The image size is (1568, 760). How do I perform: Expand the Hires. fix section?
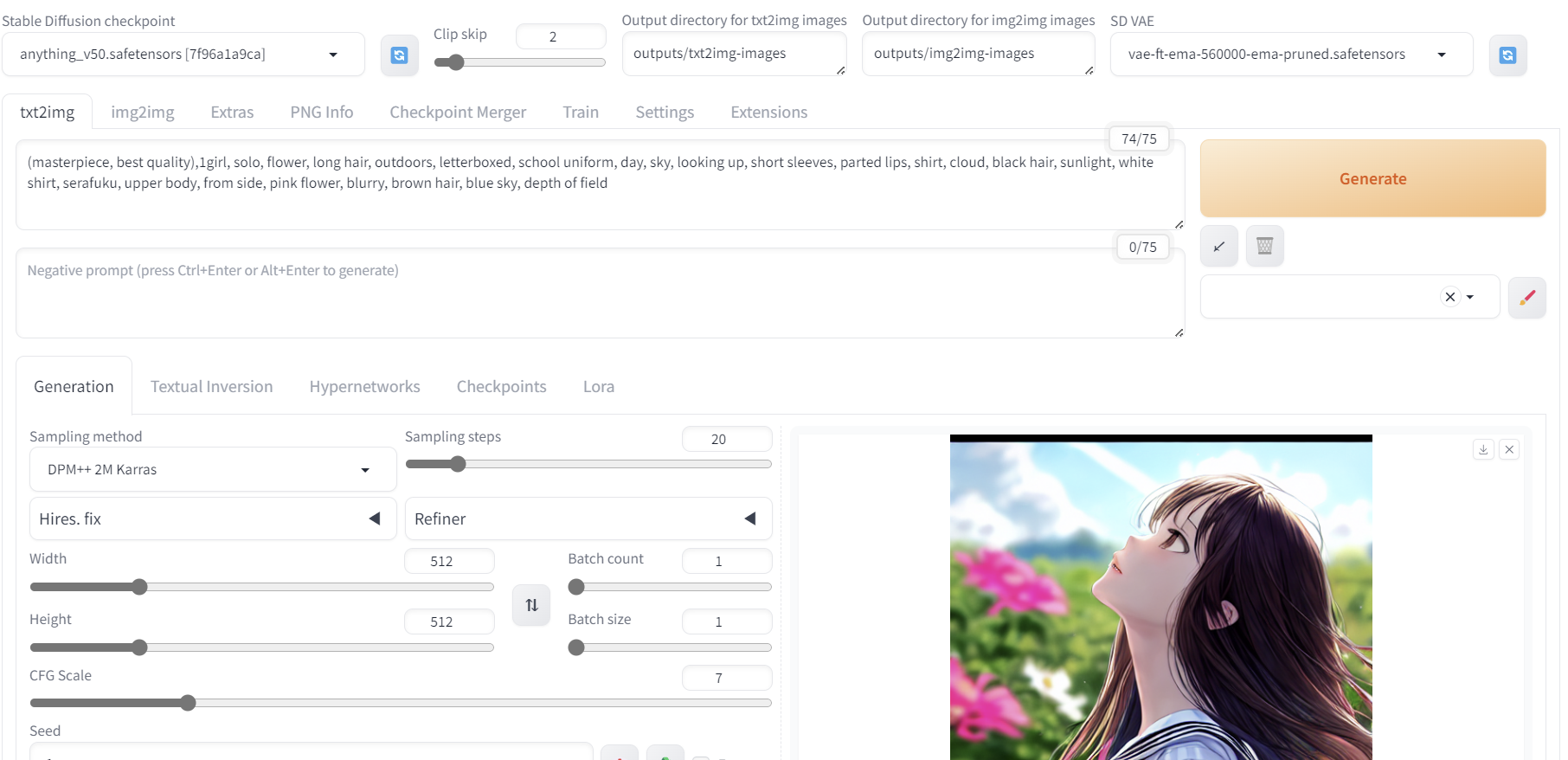pyautogui.click(x=213, y=518)
